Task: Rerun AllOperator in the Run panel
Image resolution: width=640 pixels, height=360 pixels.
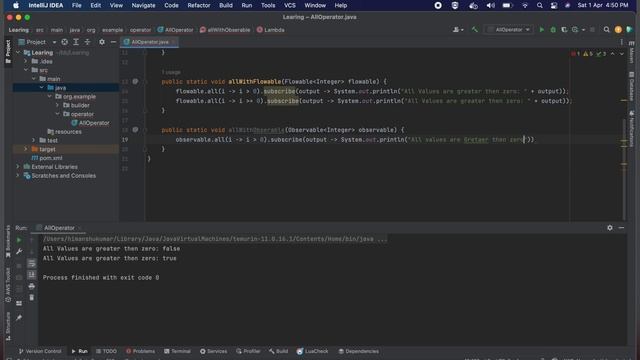Action: coord(19,240)
